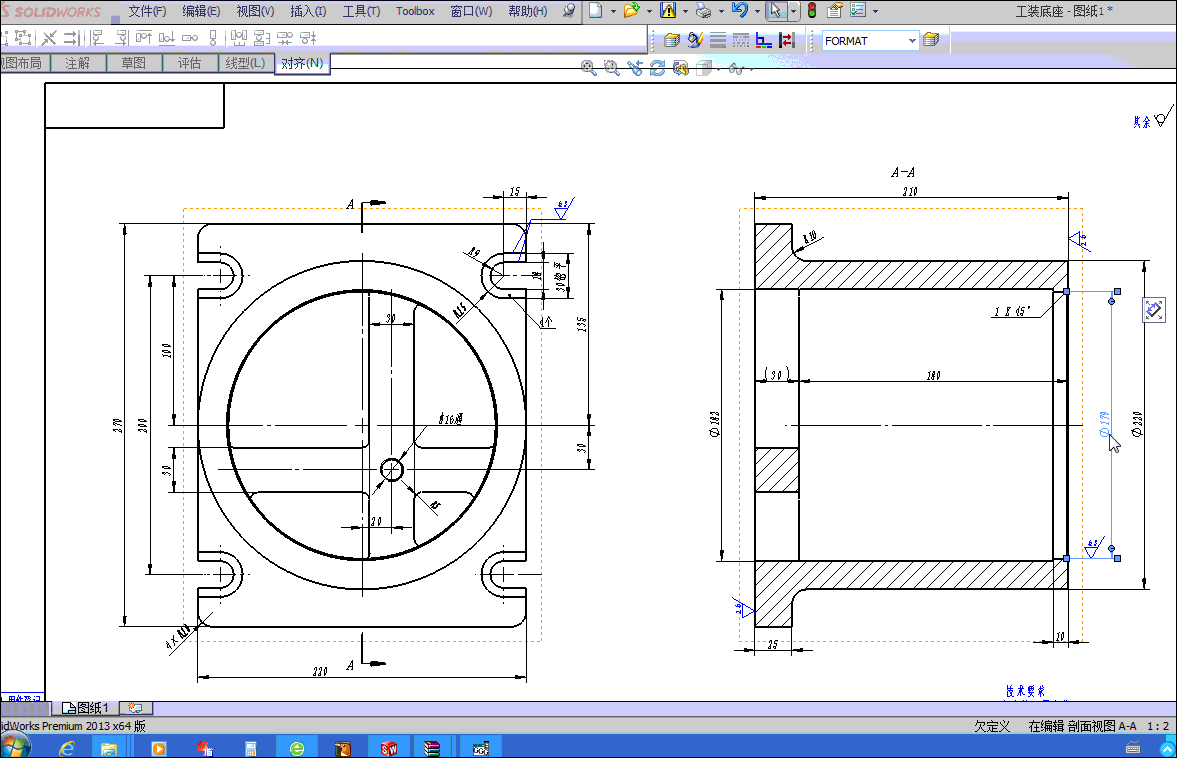
Task: Click the Line Style dashed icon
Action: click(x=741, y=40)
